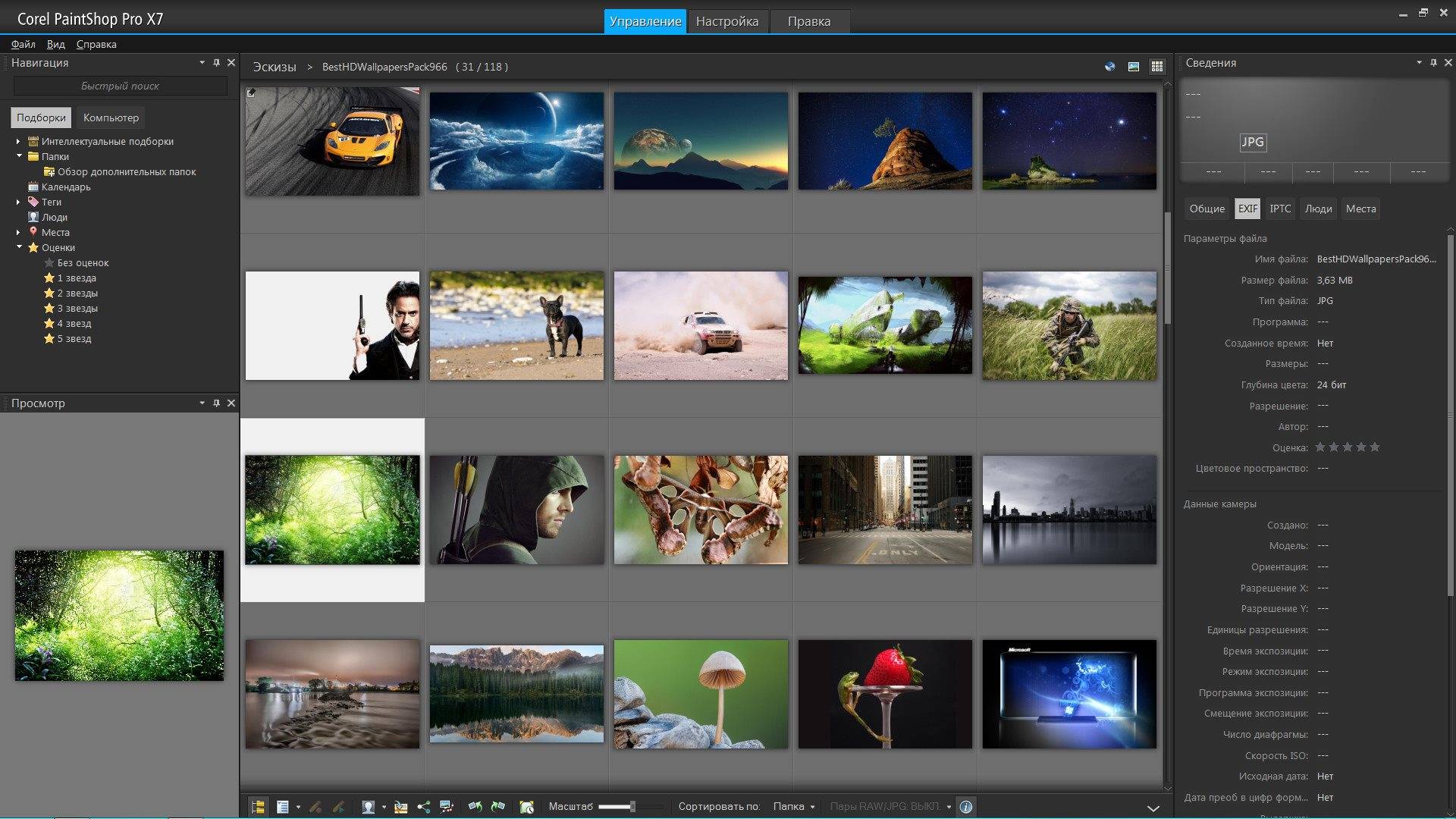This screenshot has height=819, width=1456.
Task: Click the tray/add-to-tray icon in bottom toolbar
Action: click(401, 807)
